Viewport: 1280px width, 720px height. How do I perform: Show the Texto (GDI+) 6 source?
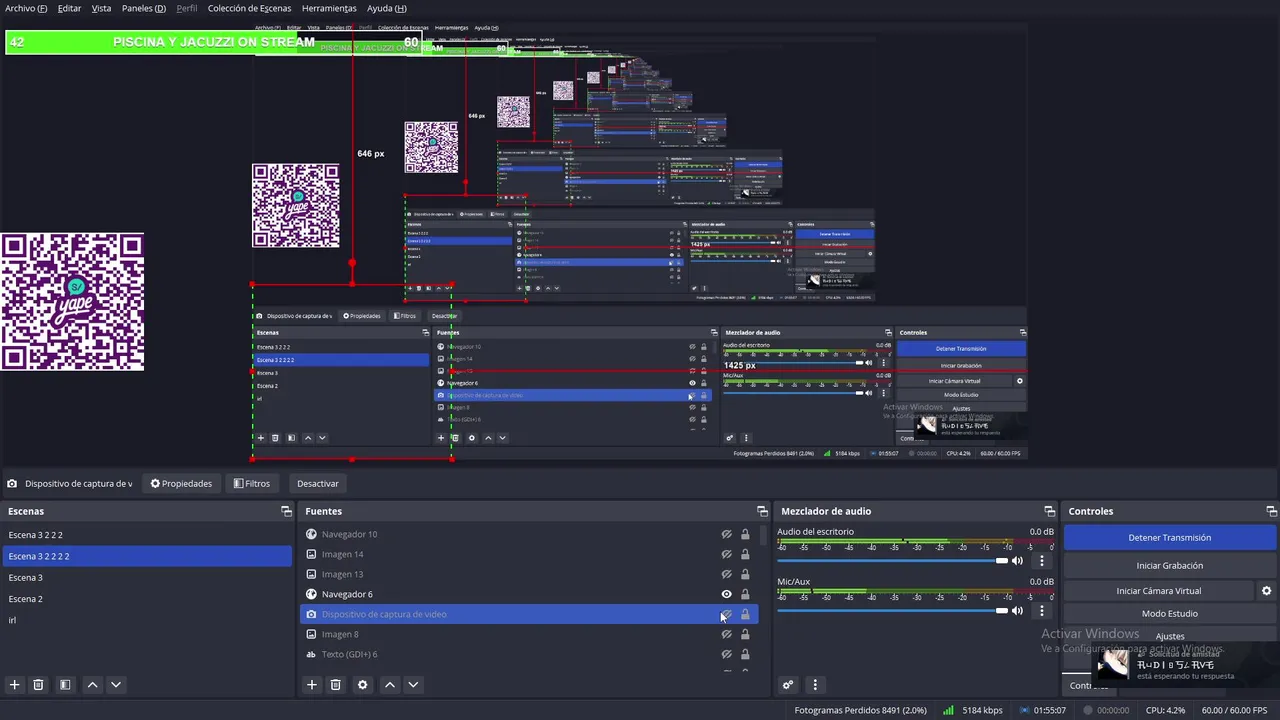727,654
